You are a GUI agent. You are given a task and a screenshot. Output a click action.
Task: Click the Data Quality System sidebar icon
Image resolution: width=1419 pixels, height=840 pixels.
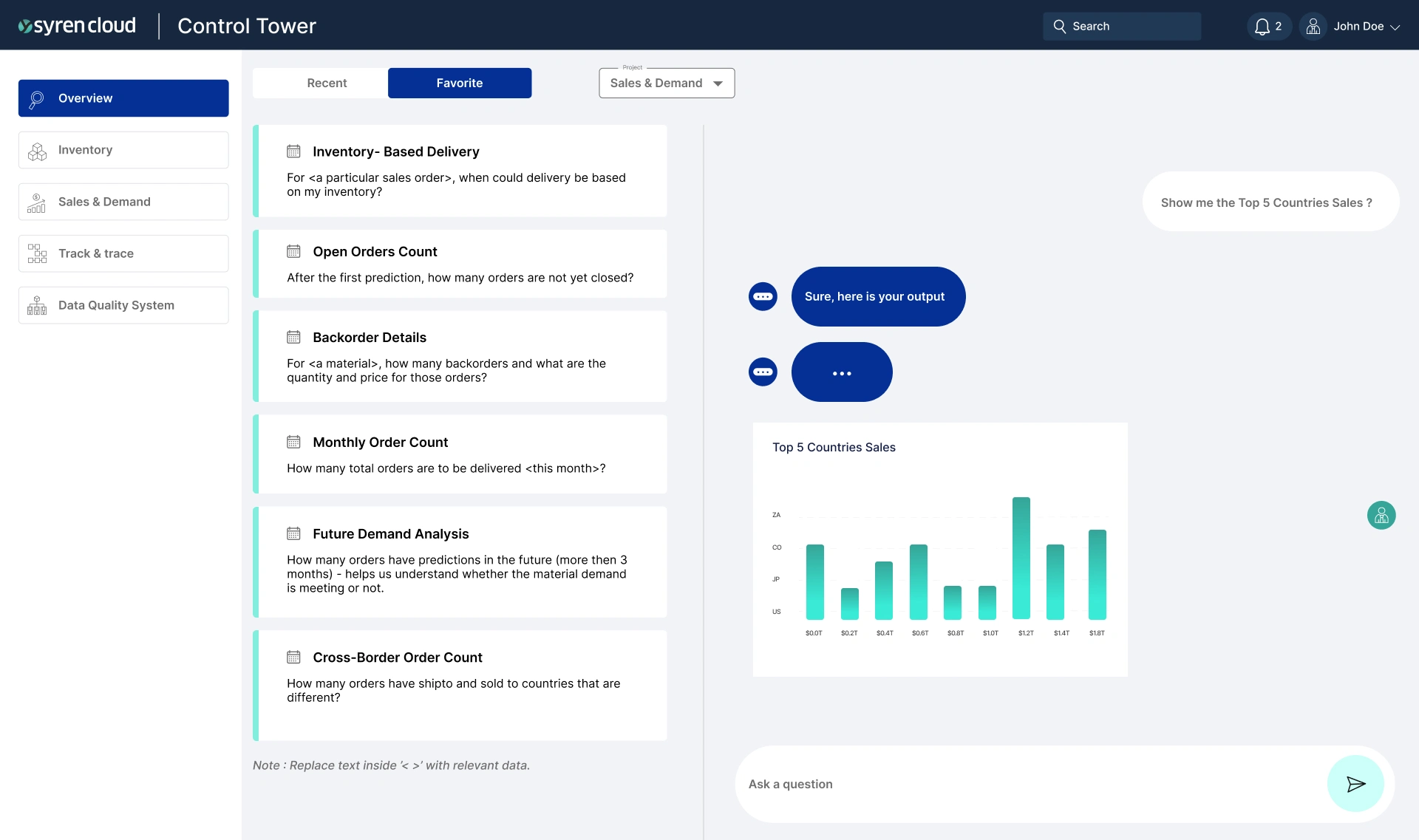click(38, 305)
